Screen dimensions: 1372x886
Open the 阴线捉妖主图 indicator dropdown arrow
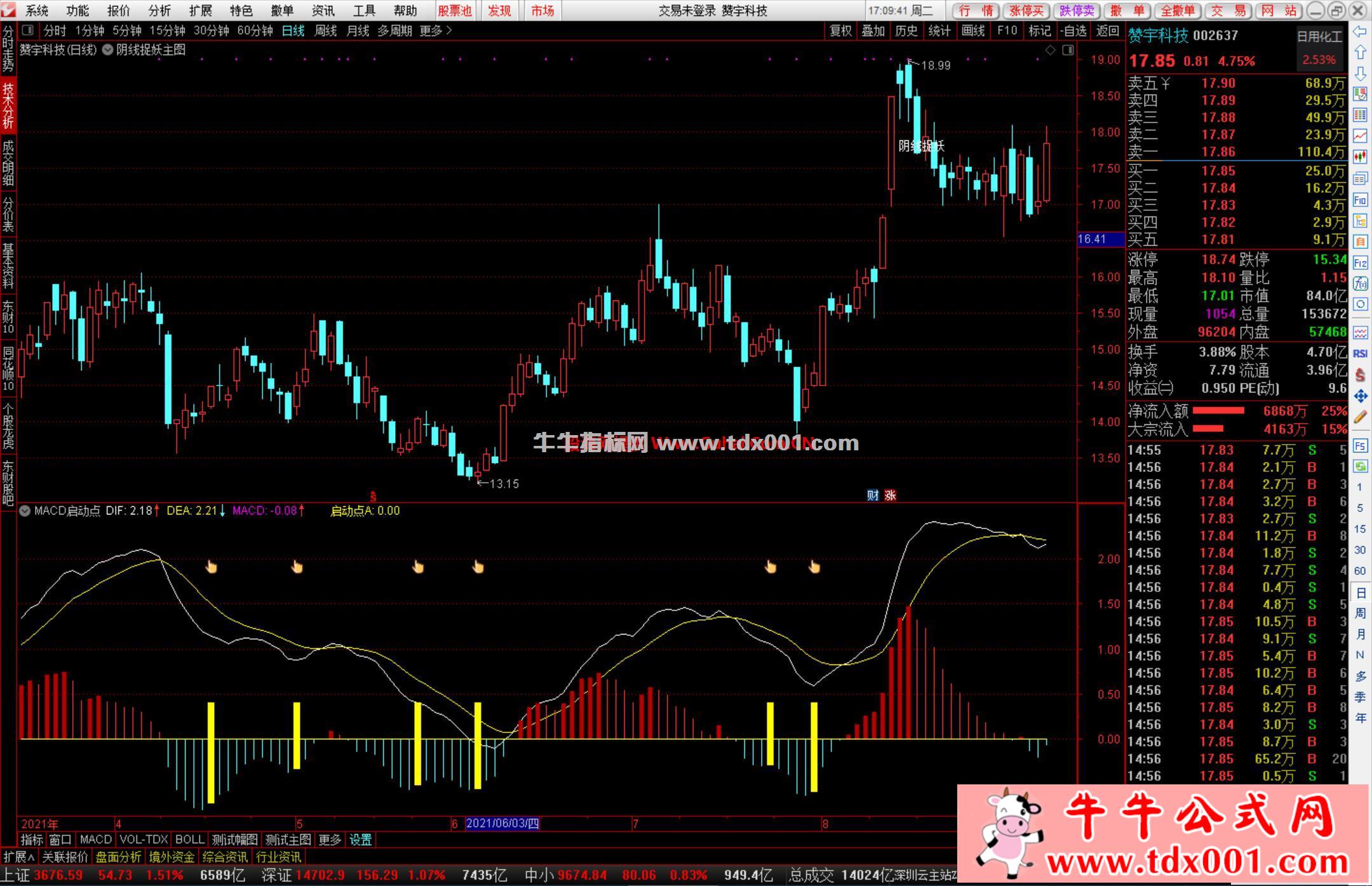(107, 50)
